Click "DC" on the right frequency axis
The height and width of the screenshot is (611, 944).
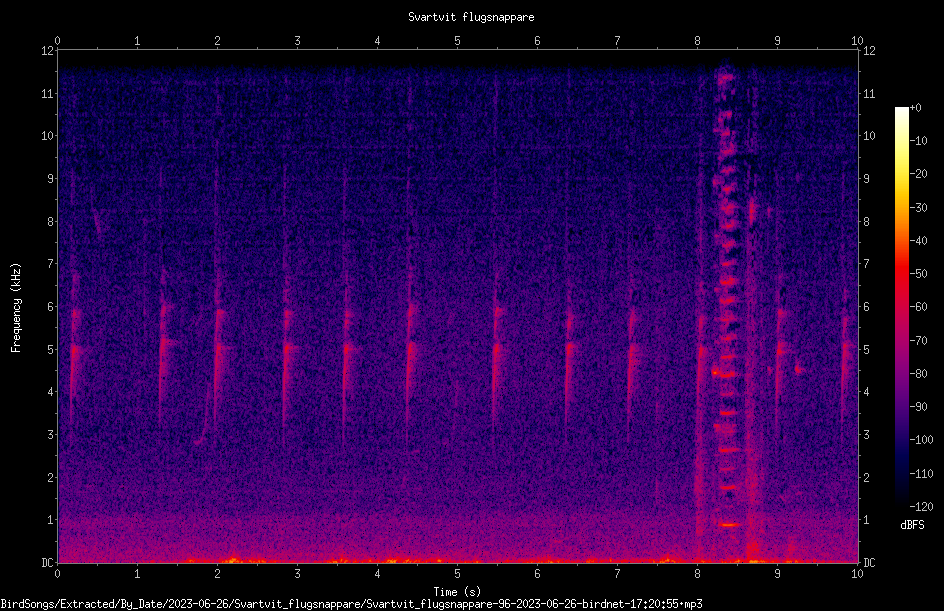tap(869, 563)
